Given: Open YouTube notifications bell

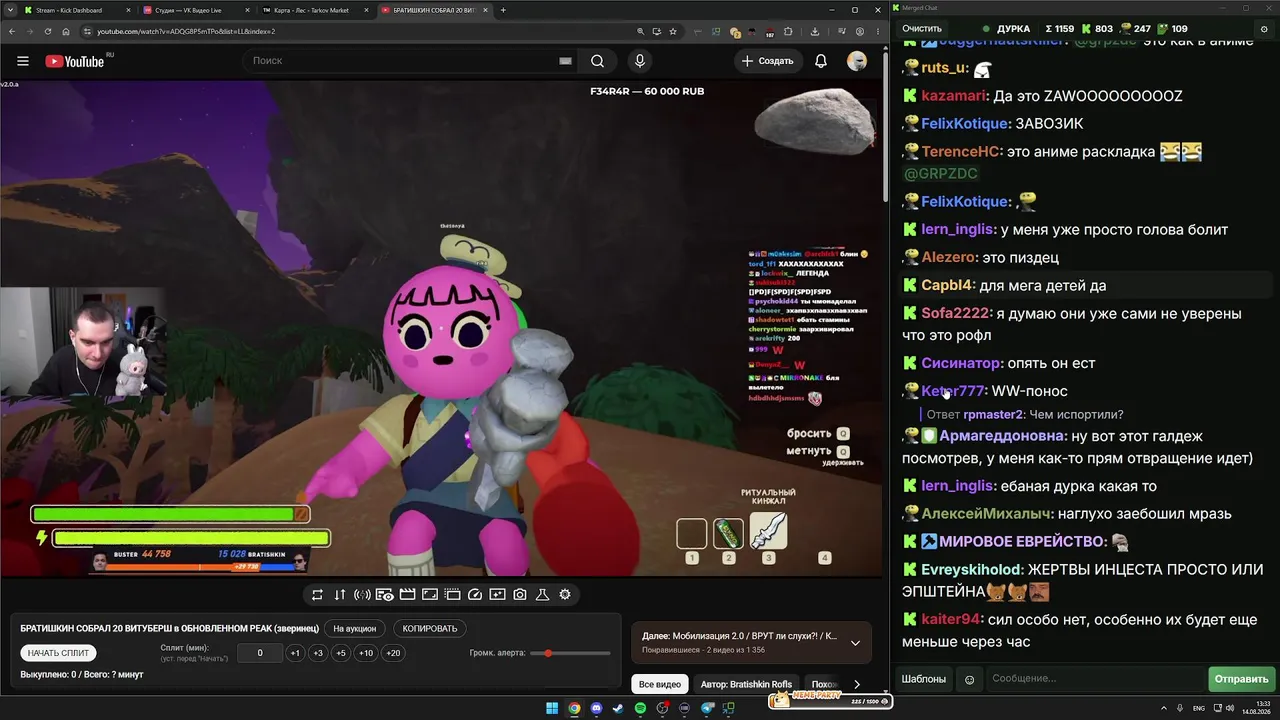Looking at the screenshot, I should (820, 61).
